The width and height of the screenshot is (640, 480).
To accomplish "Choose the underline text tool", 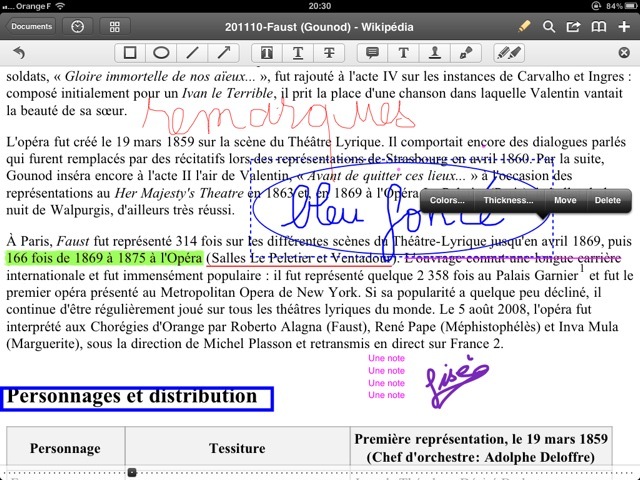I will (x=298, y=52).
